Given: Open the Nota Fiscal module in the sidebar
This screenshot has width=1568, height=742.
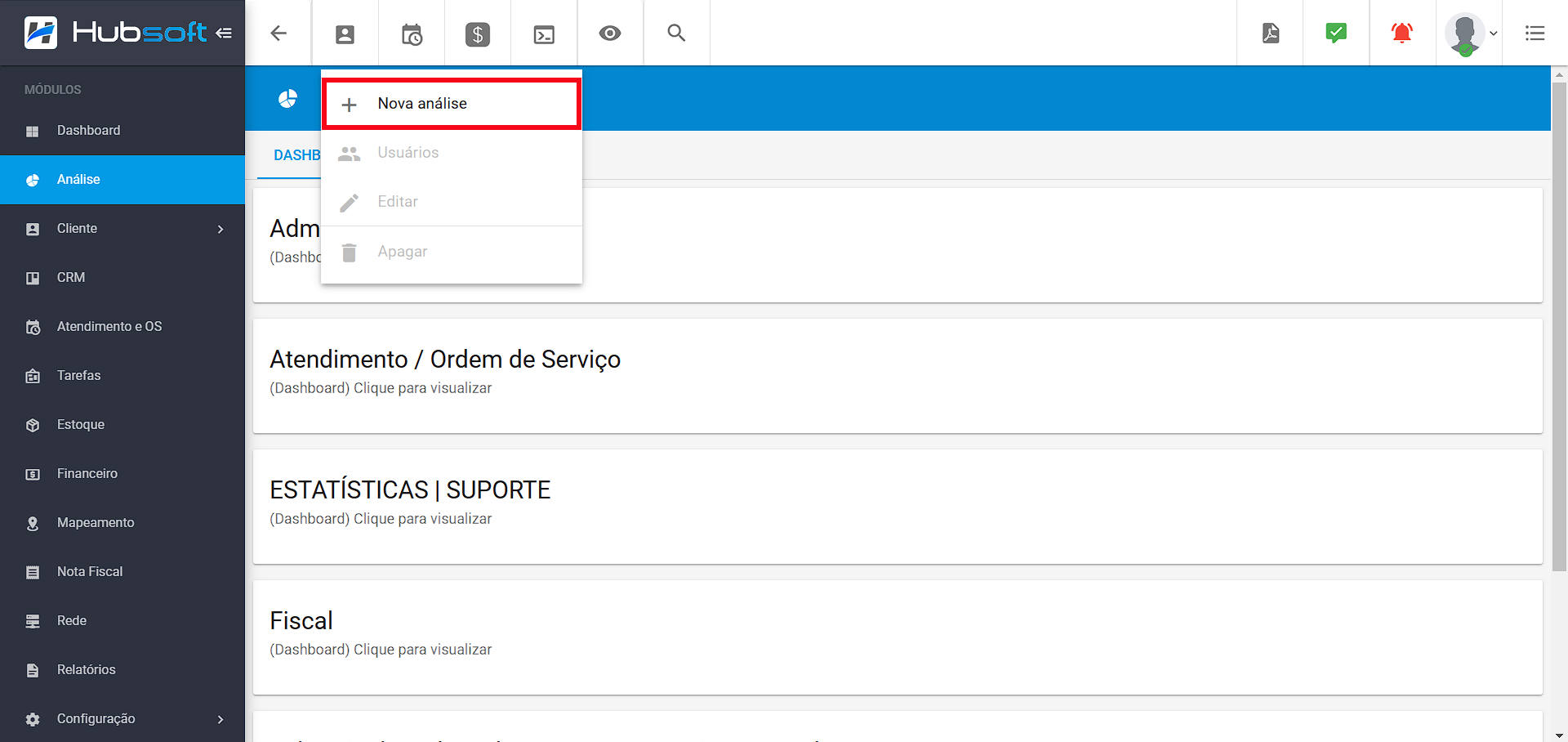Looking at the screenshot, I should (122, 572).
